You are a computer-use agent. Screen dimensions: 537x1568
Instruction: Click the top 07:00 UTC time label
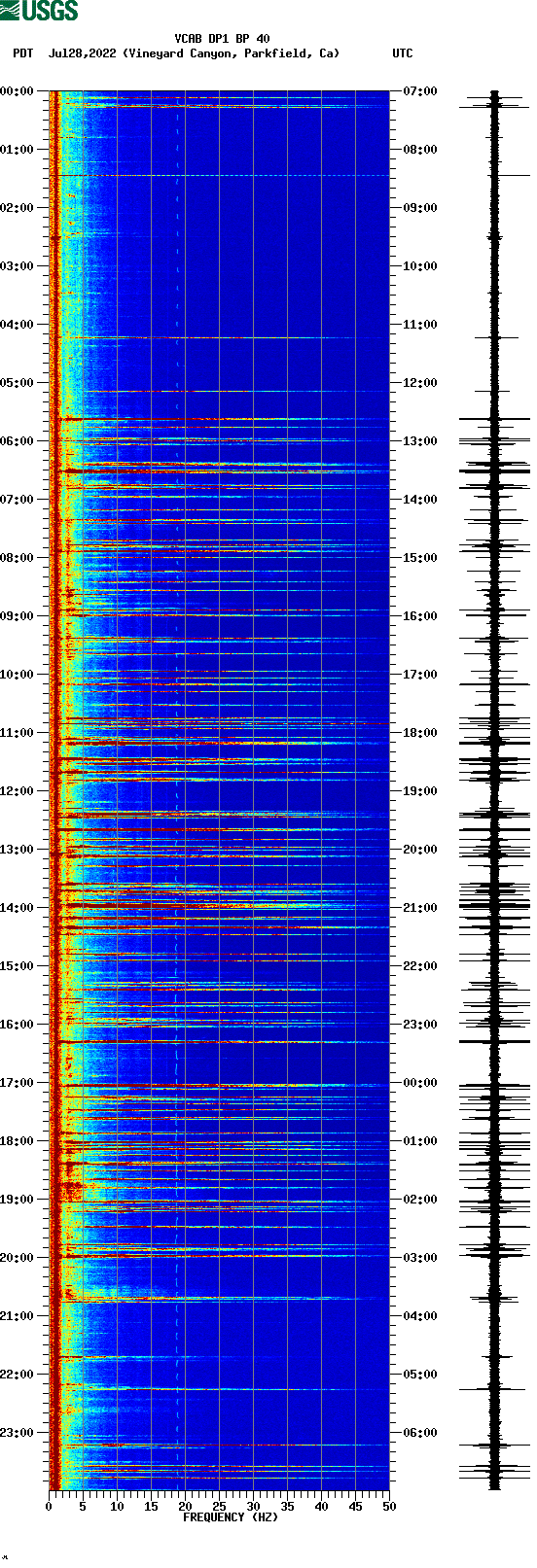pos(420,91)
